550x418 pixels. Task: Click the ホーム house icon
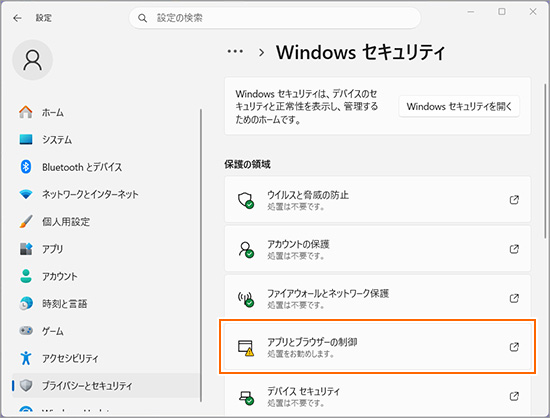coord(26,112)
